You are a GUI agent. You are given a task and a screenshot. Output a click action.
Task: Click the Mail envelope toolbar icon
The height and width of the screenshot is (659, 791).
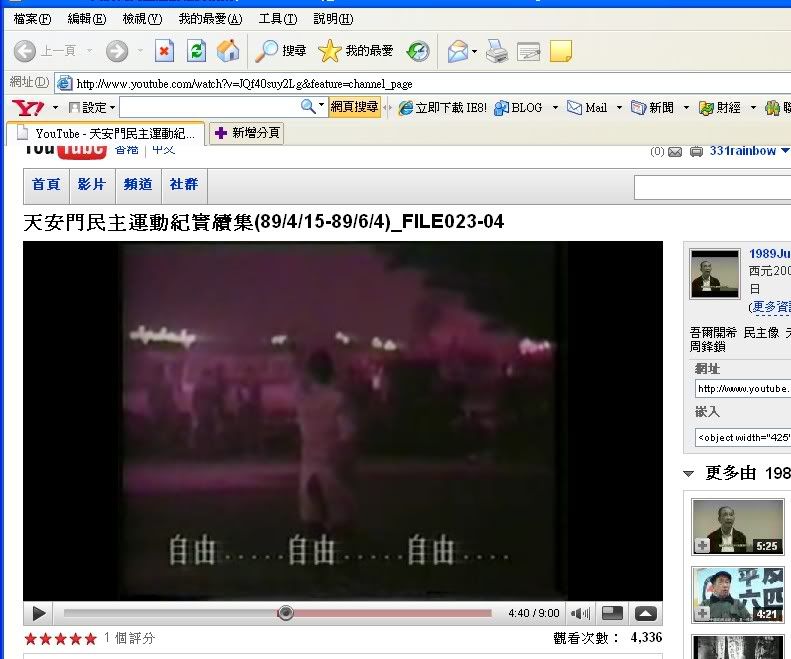click(x=458, y=51)
